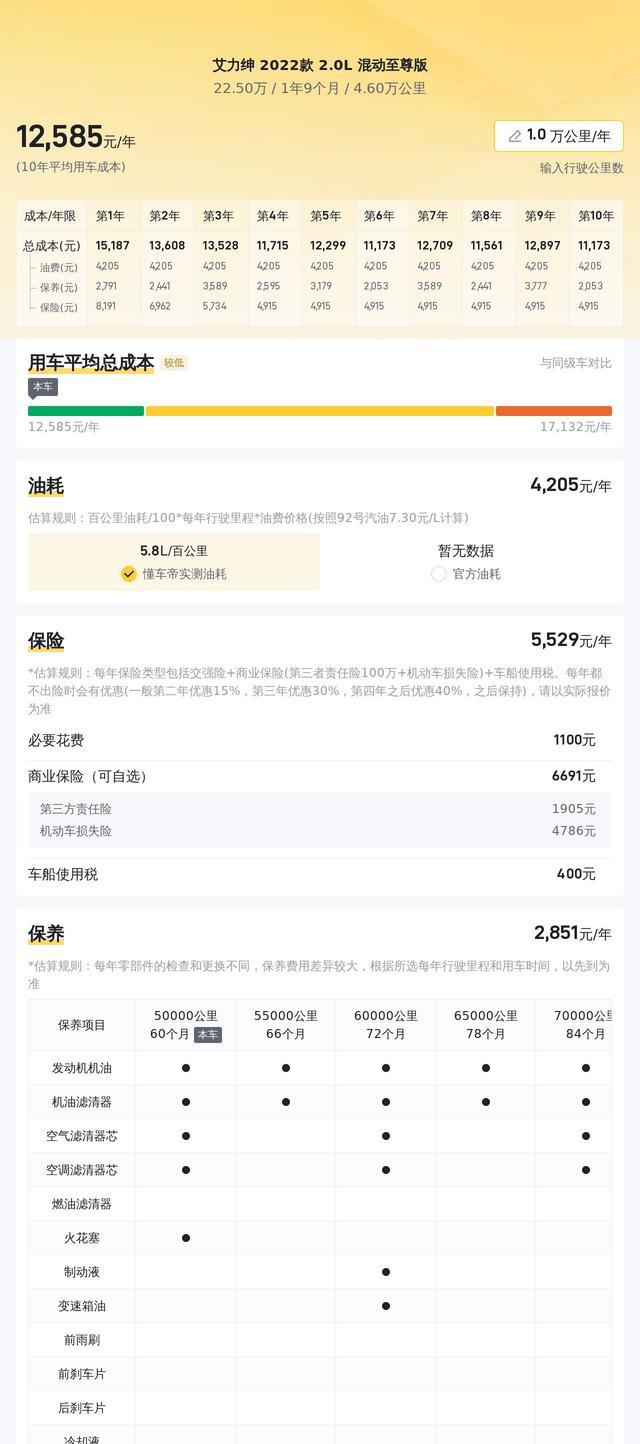Click the 变速箱油 dot under 60000公里
Viewport: 640px width, 1444px height.
[x=386, y=1306]
